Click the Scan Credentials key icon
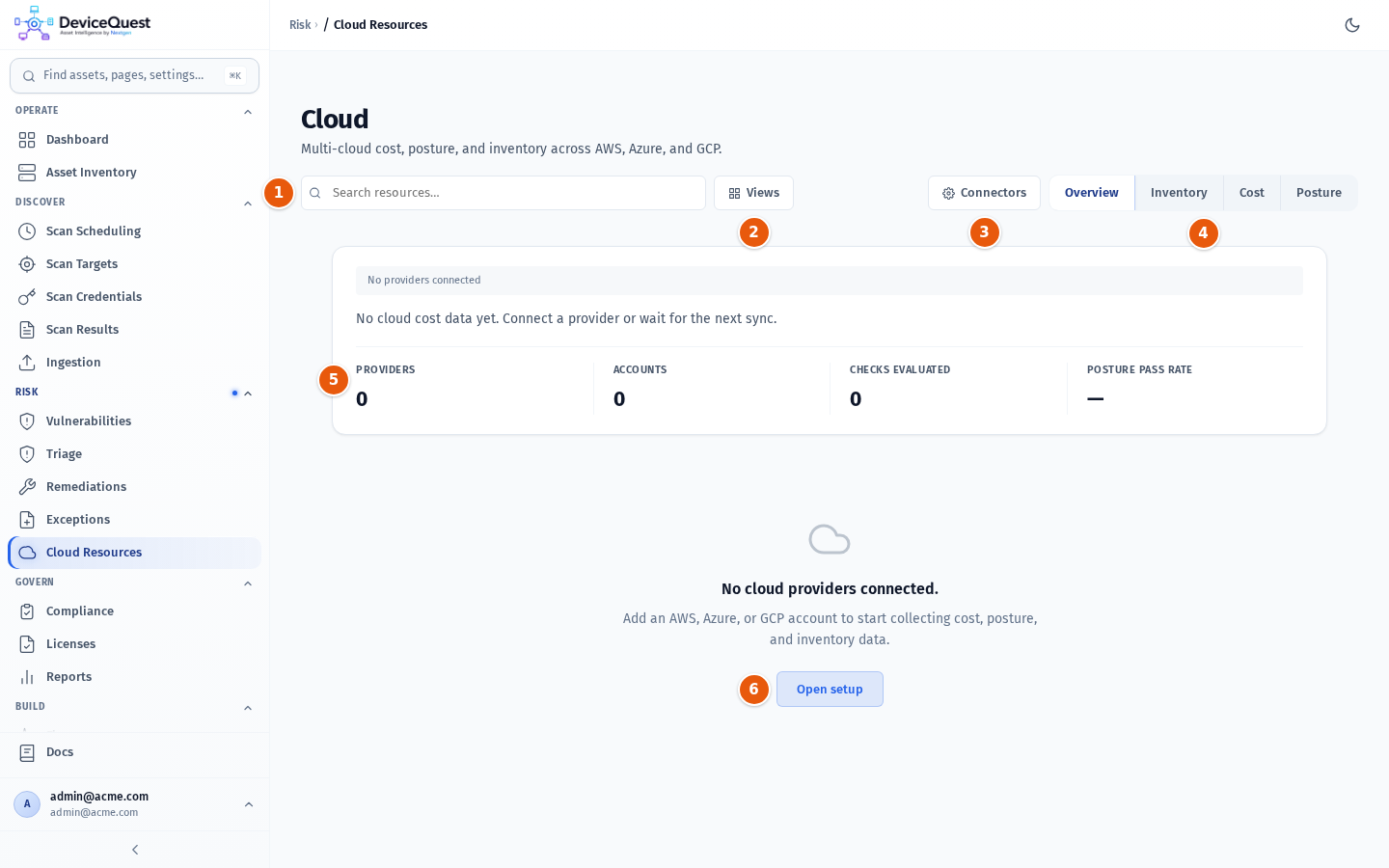The width and height of the screenshot is (1389, 868). (27, 297)
